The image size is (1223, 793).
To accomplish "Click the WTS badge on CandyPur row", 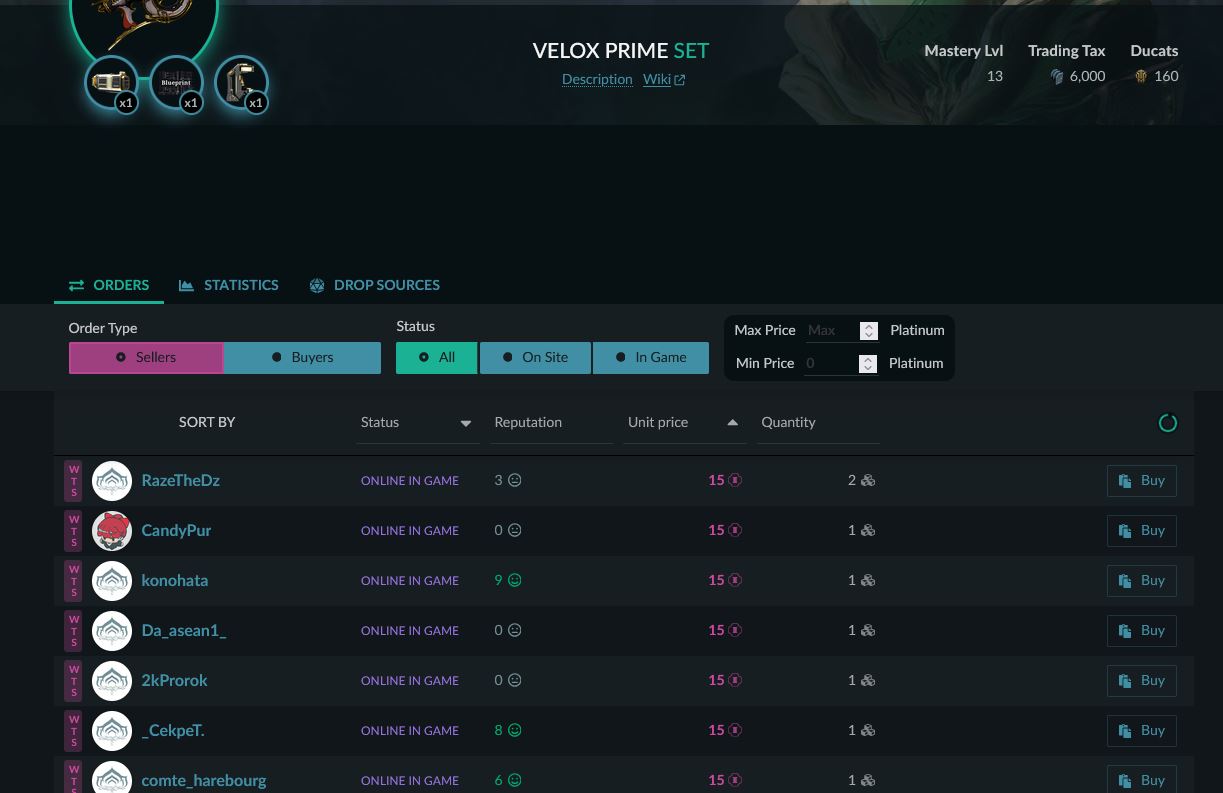I will (x=73, y=531).
